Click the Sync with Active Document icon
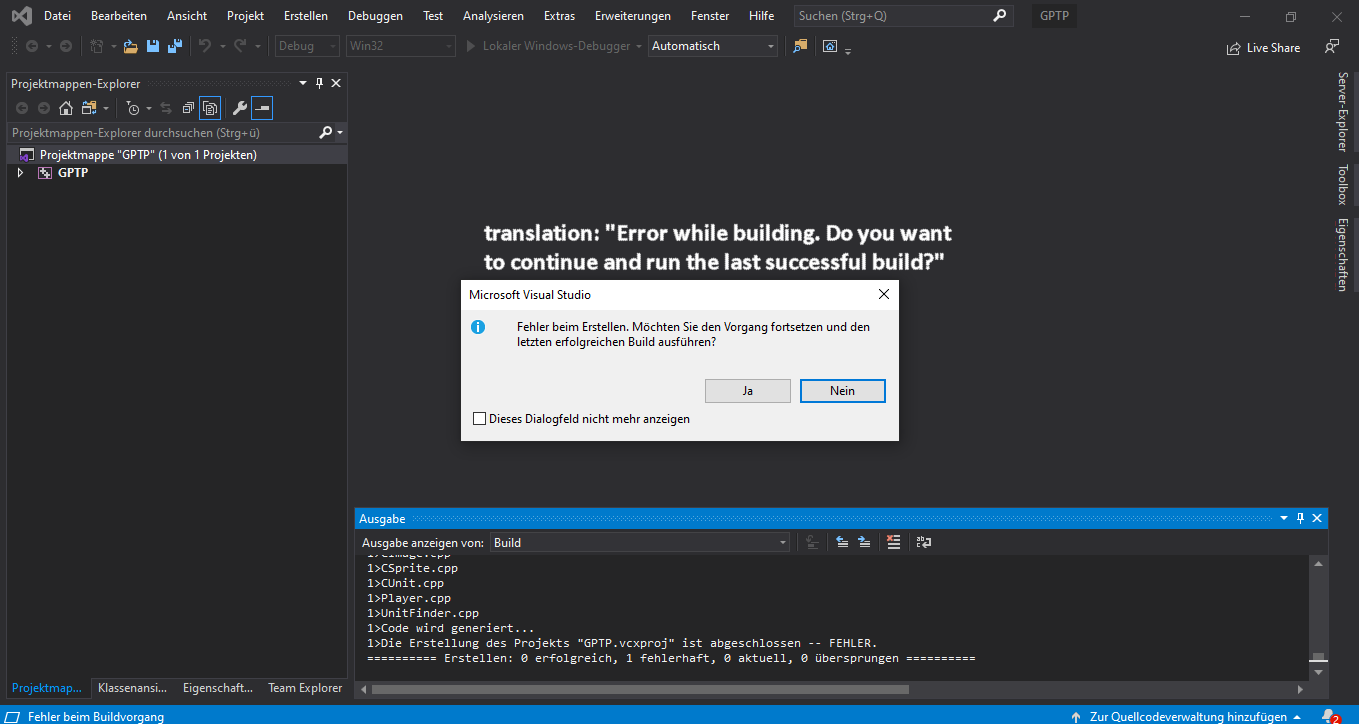 pos(166,108)
